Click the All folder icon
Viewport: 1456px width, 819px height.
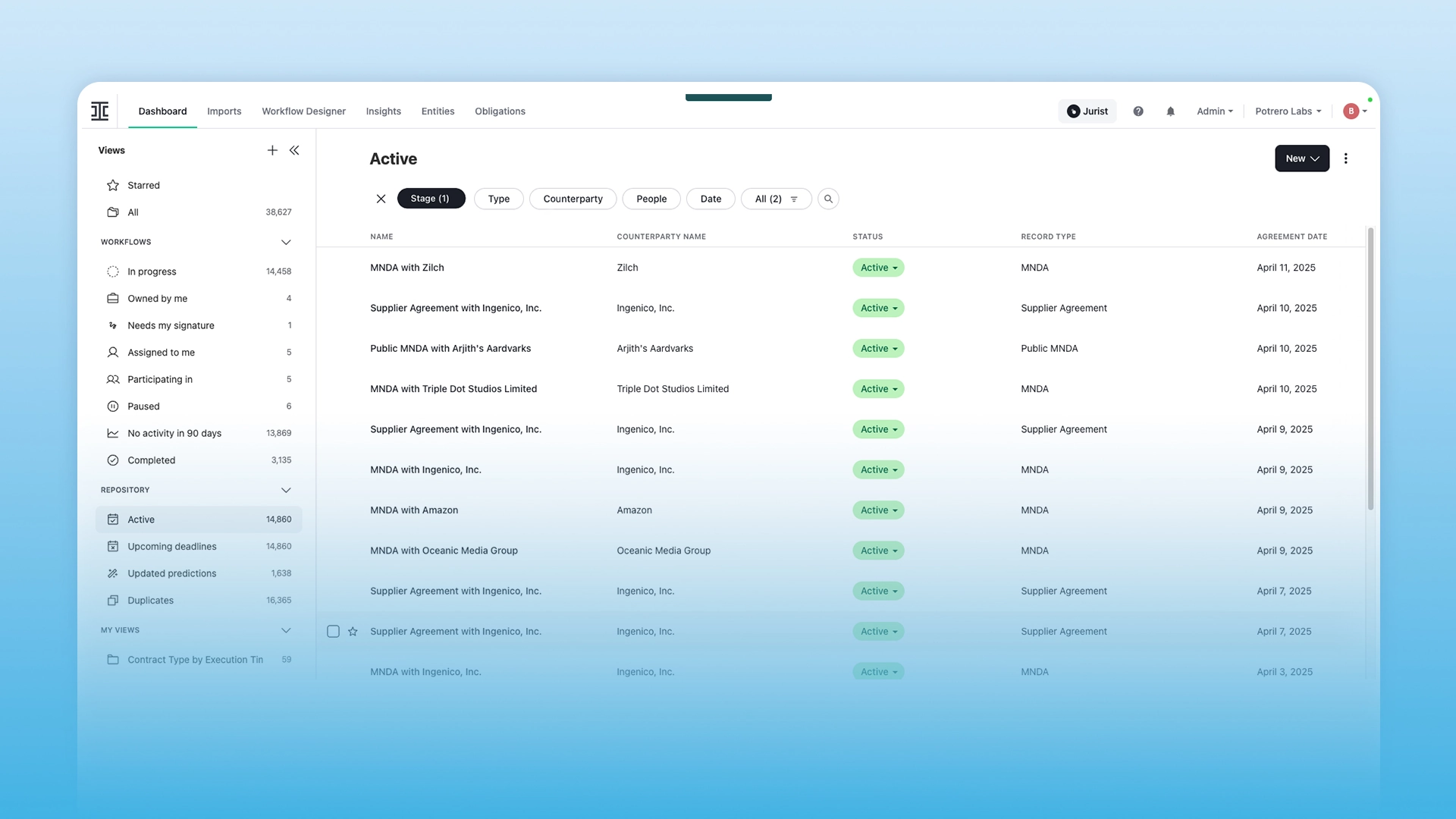113,212
